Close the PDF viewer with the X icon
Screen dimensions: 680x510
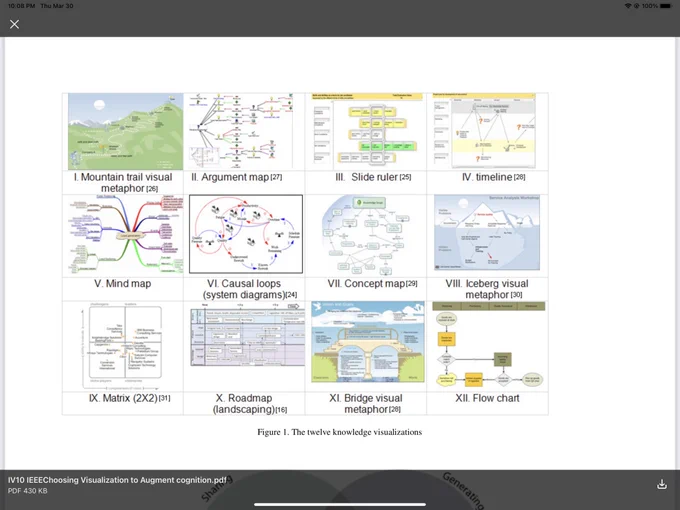click(14, 24)
